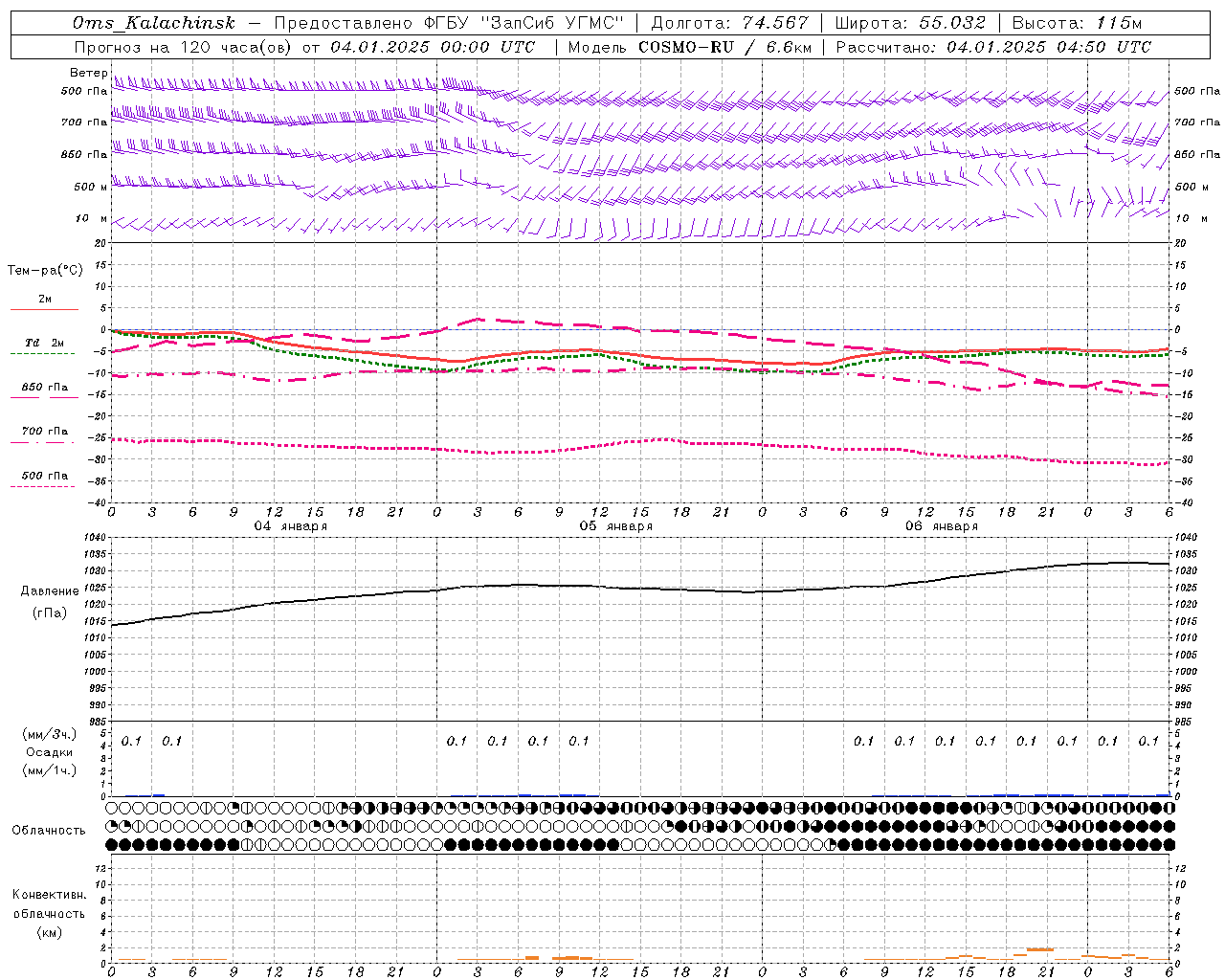Click the 06 января date label
The height and width of the screenshot is (980, 1225).
941,526
